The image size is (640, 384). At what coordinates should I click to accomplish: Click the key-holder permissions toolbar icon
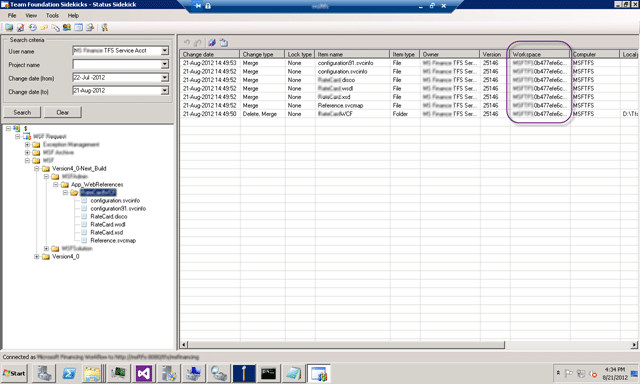[x=104, y=27]
